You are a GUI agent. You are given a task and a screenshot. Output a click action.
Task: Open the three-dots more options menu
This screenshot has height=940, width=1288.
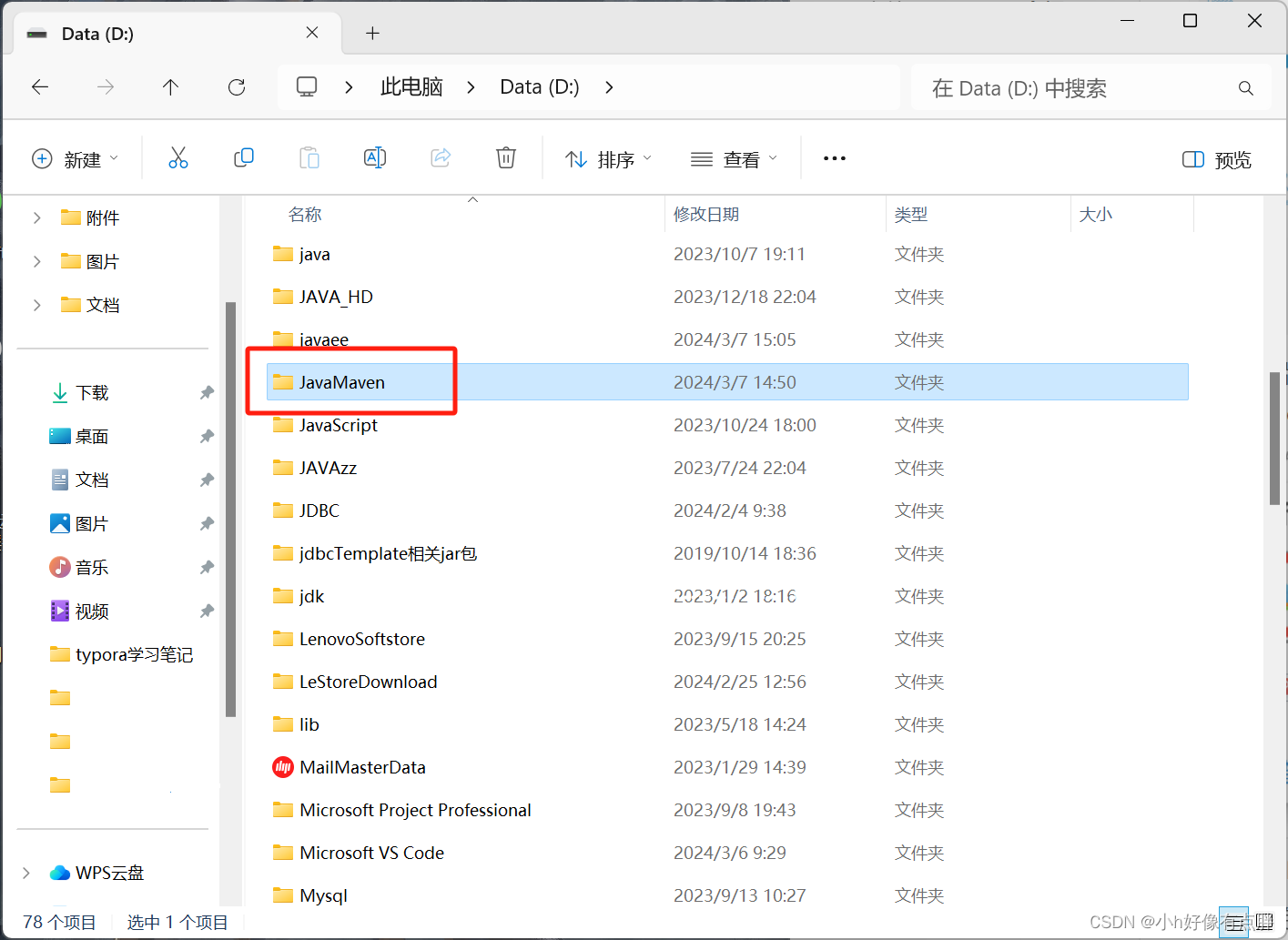(835, 158)
